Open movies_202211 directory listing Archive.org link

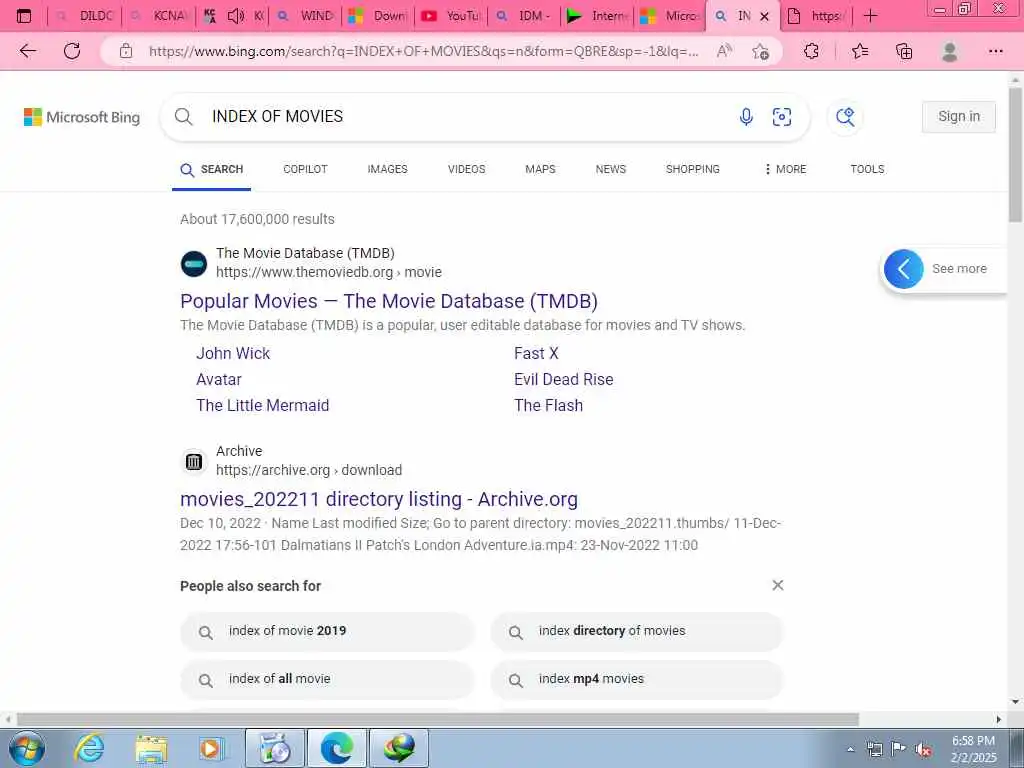(379, 499)
